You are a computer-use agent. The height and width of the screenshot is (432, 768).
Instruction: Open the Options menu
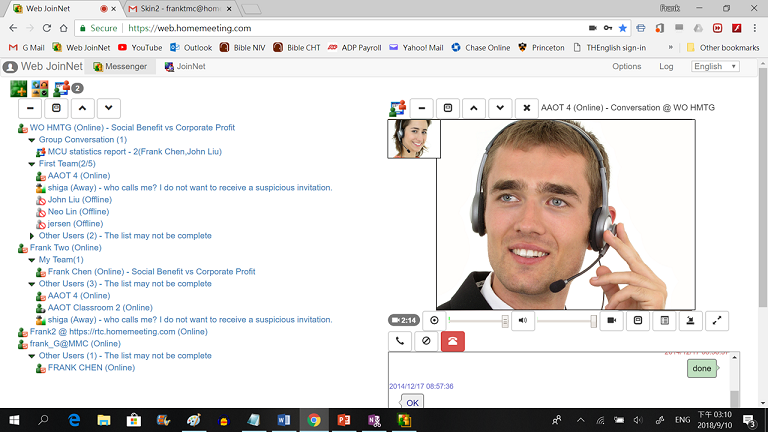tap(626, 67)
